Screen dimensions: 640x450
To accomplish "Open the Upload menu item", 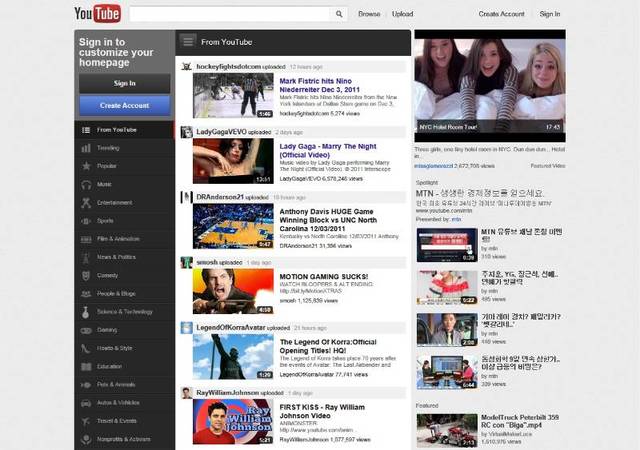I will point(402,14).
